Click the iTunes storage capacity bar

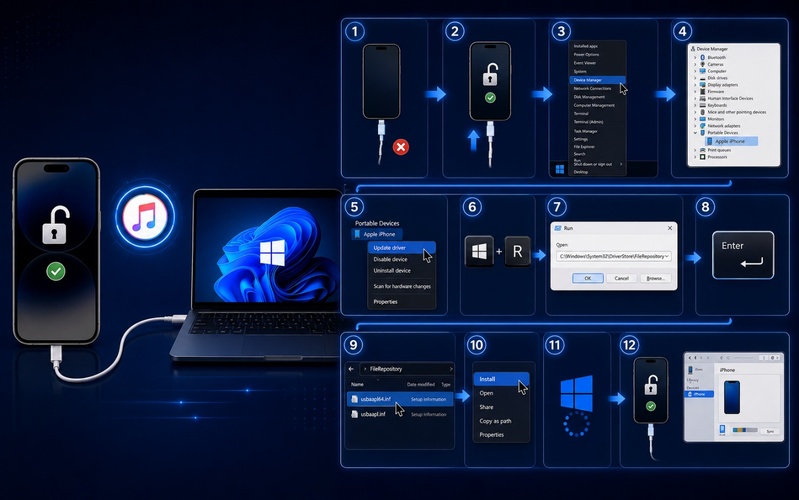coord(745,430)
